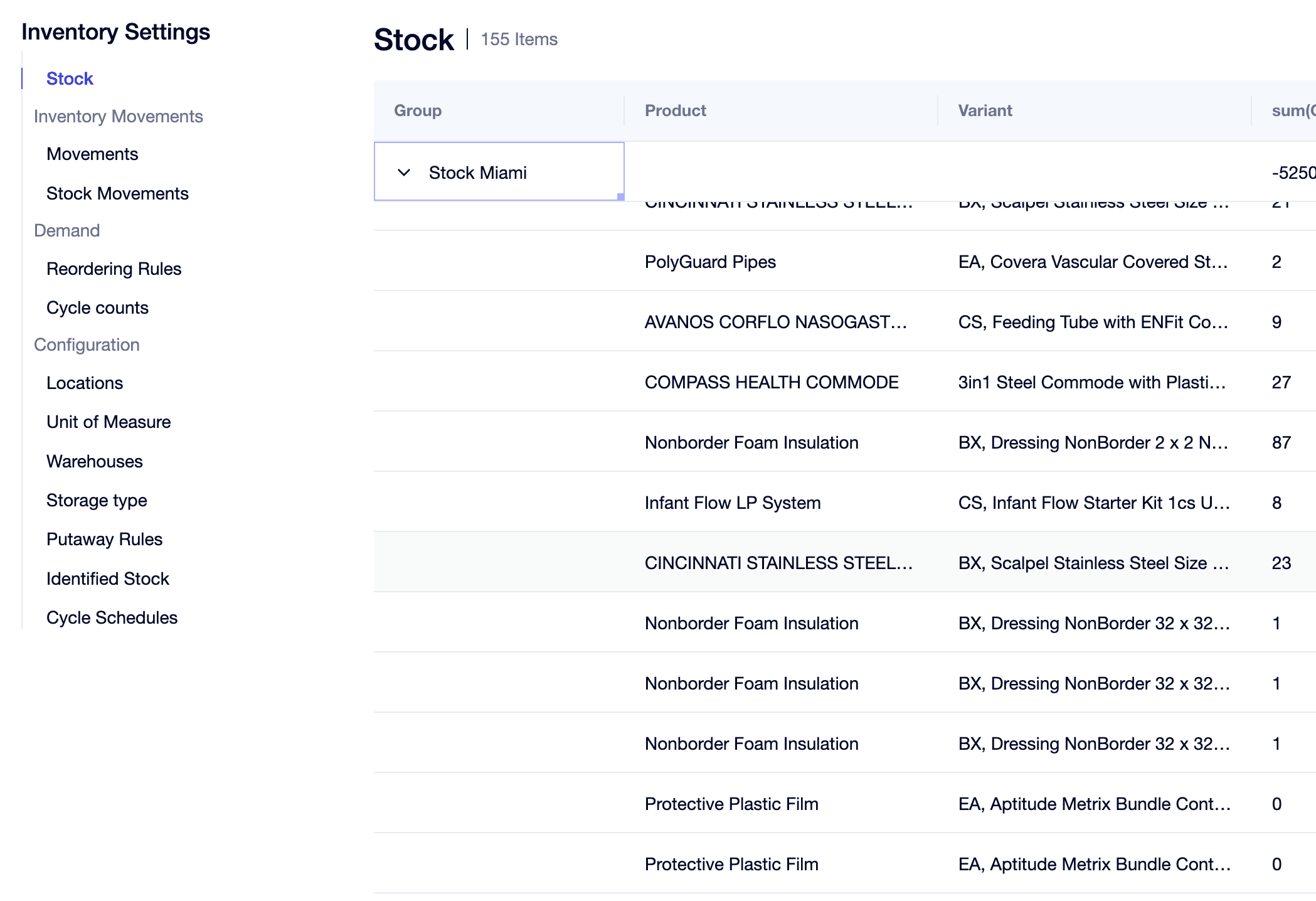Select the PolyGuard Pipes row

pyautogui.click(x=710, y=262)
